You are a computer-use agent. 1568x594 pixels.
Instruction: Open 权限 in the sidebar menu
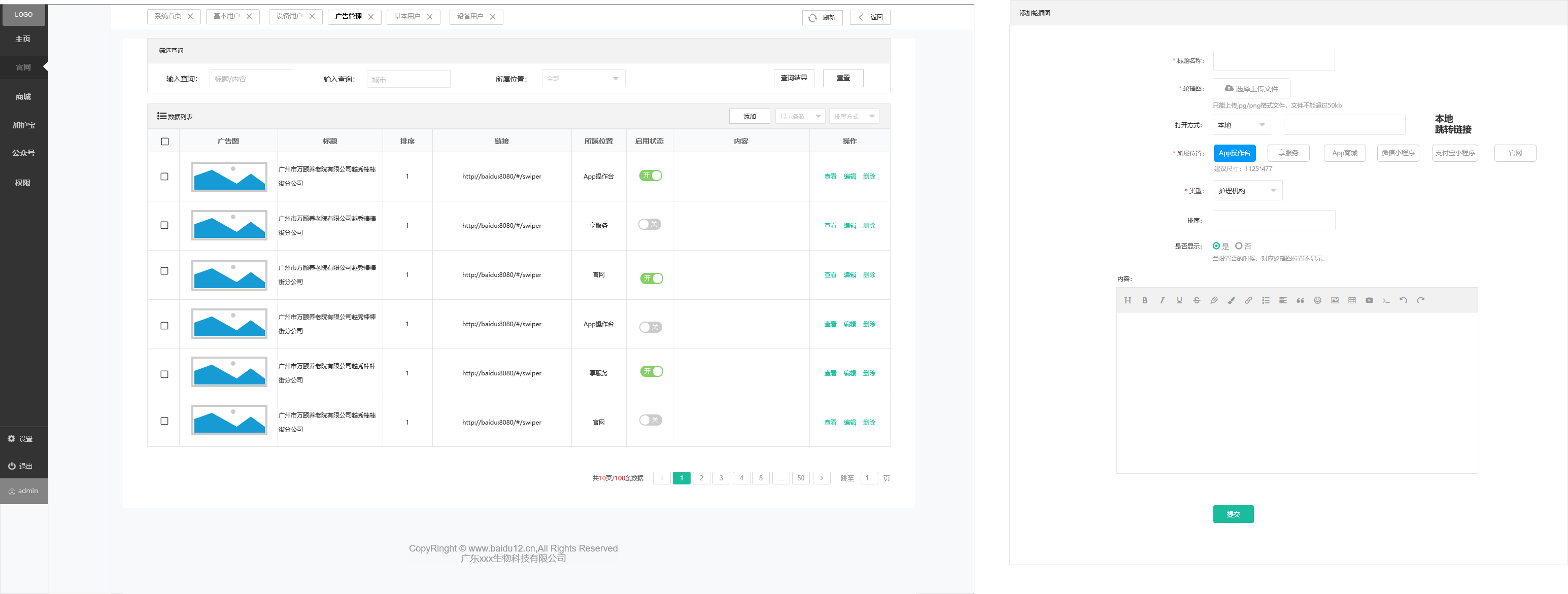point(23,183)
